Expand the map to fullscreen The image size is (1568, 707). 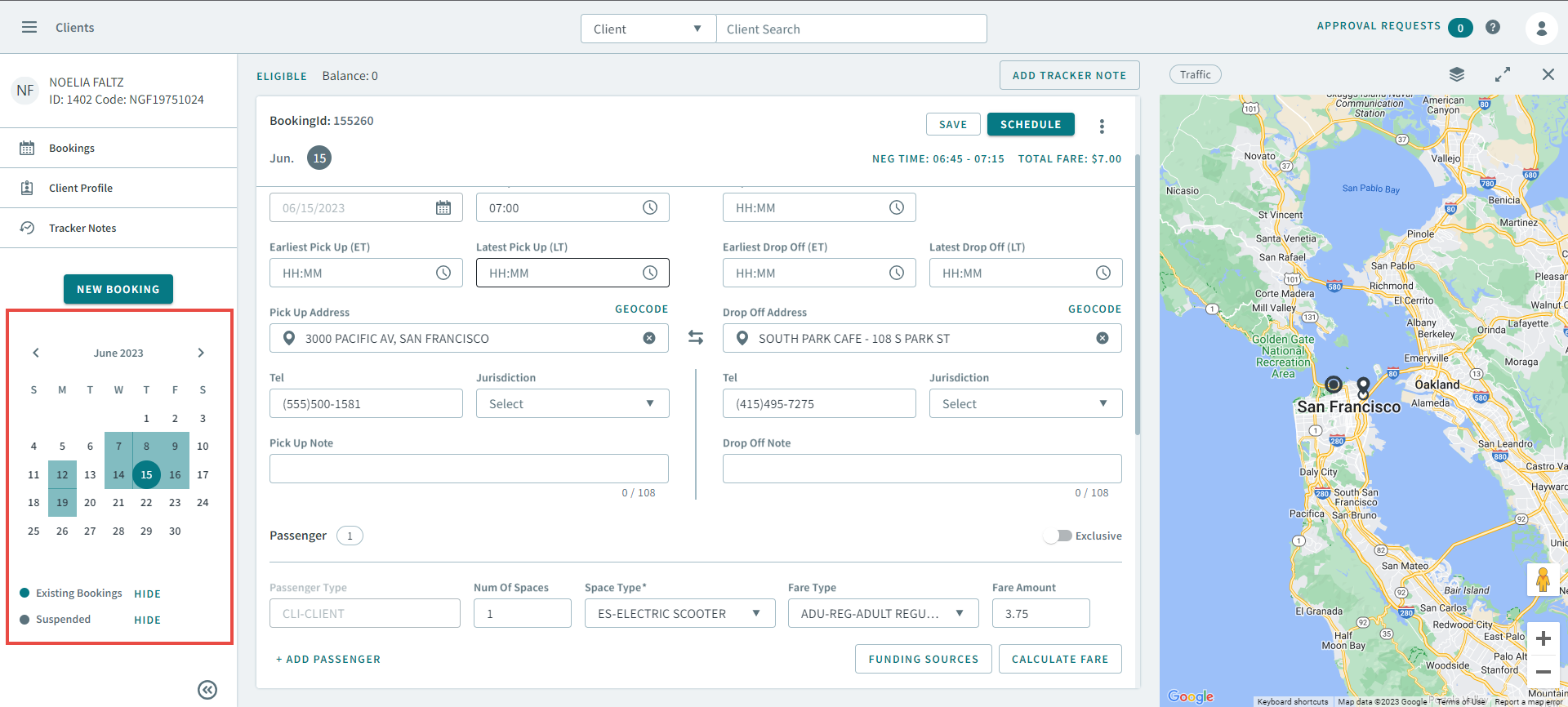(1502, 74)
